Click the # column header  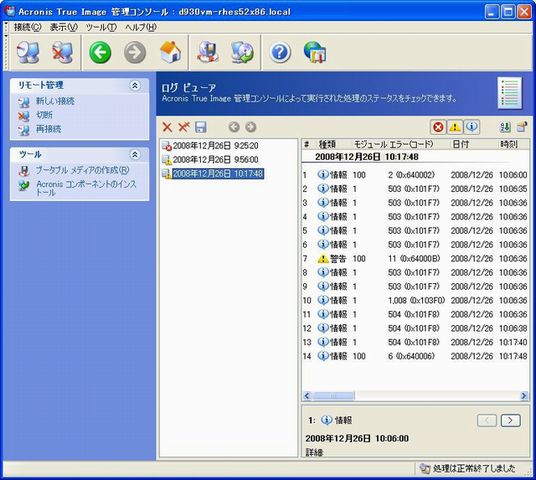click(x=306, y=144)
